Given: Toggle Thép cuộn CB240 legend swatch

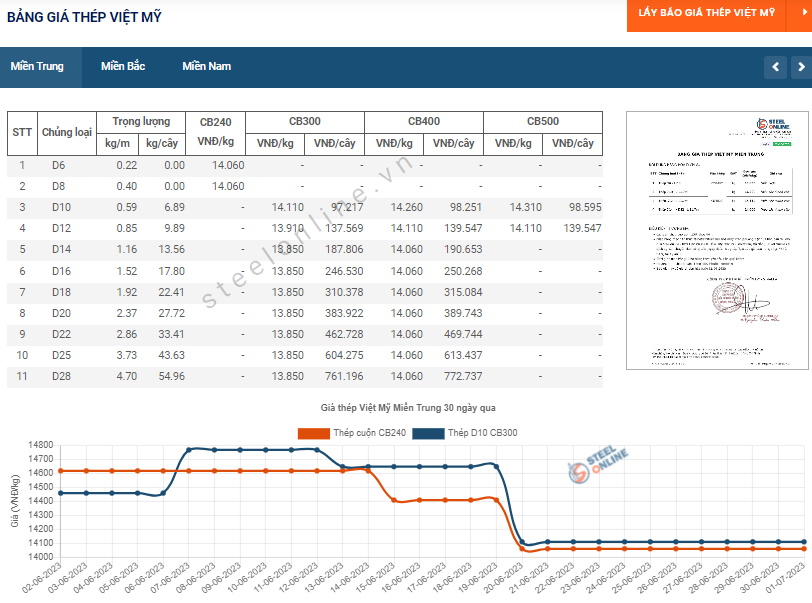Looking at the screenshot, I should (x=314, y=433).
